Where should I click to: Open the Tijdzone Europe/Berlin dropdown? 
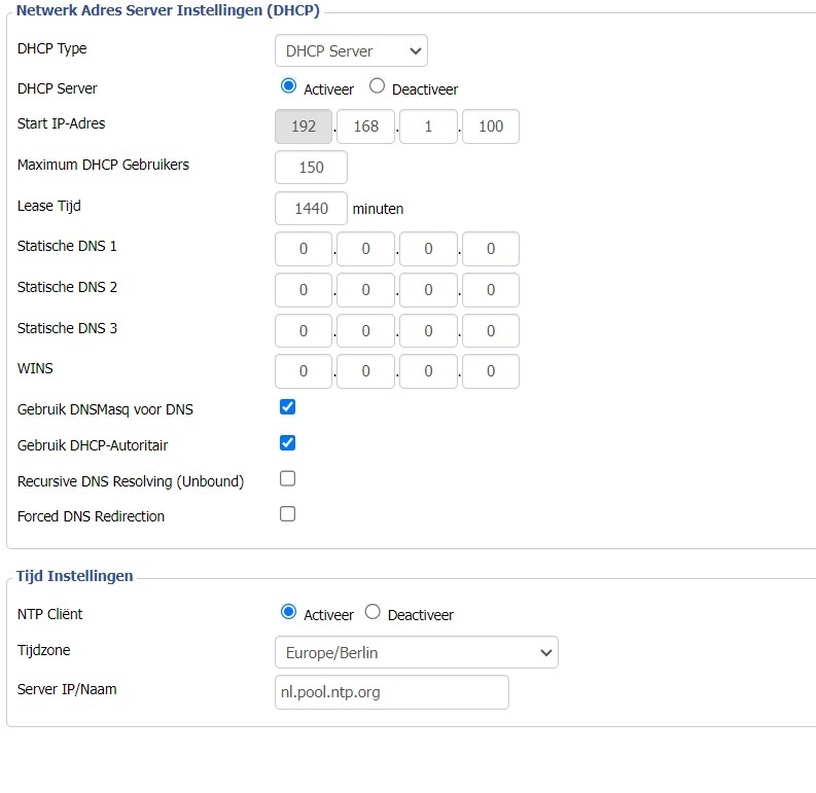(416, 652)
